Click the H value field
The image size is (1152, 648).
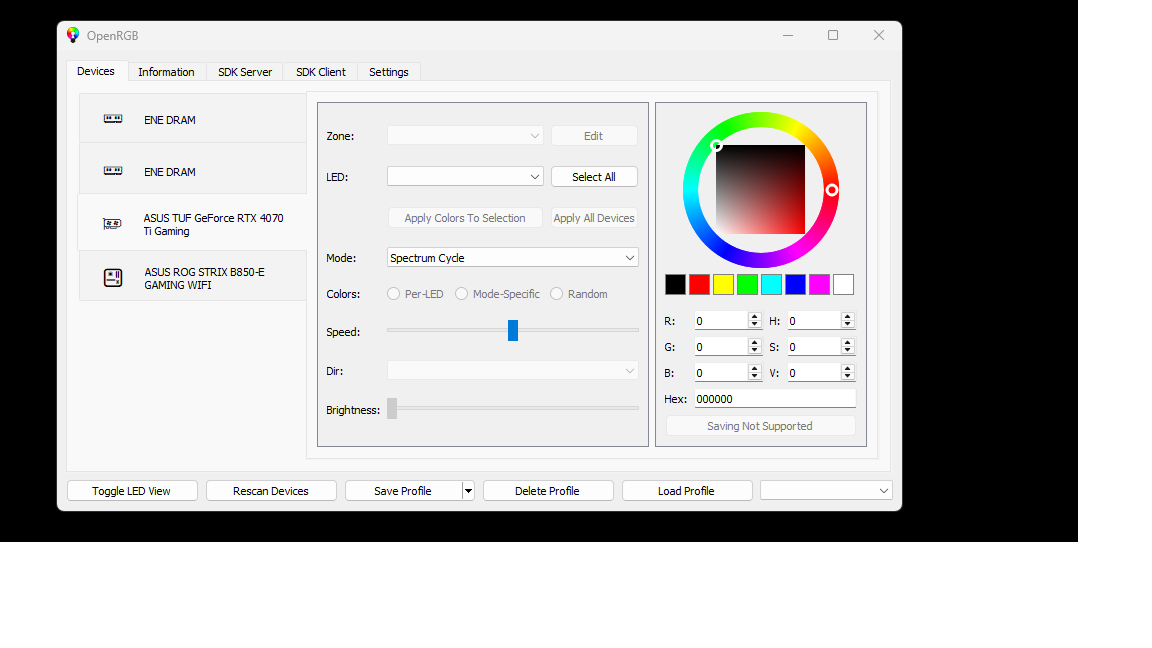814,321
